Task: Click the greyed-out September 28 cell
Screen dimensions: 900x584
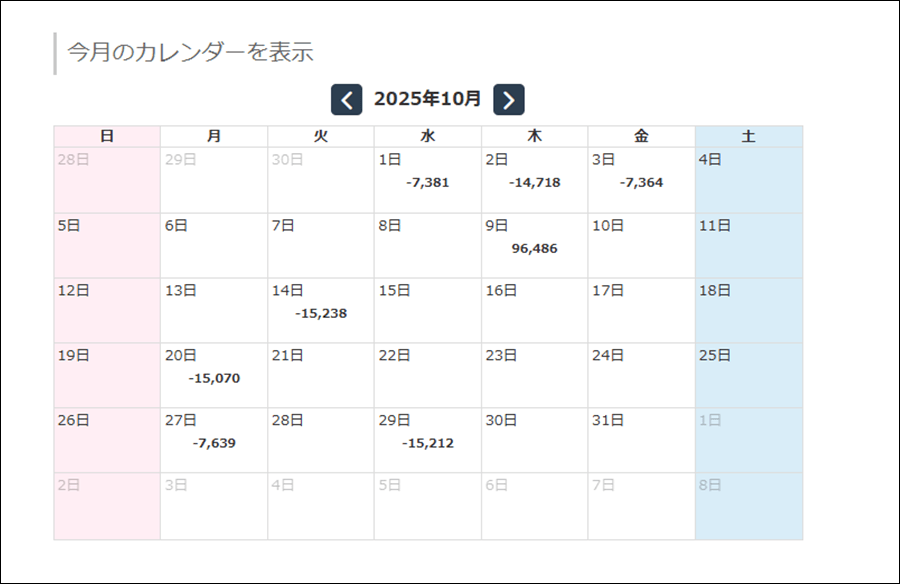Action: coord(106,180)
